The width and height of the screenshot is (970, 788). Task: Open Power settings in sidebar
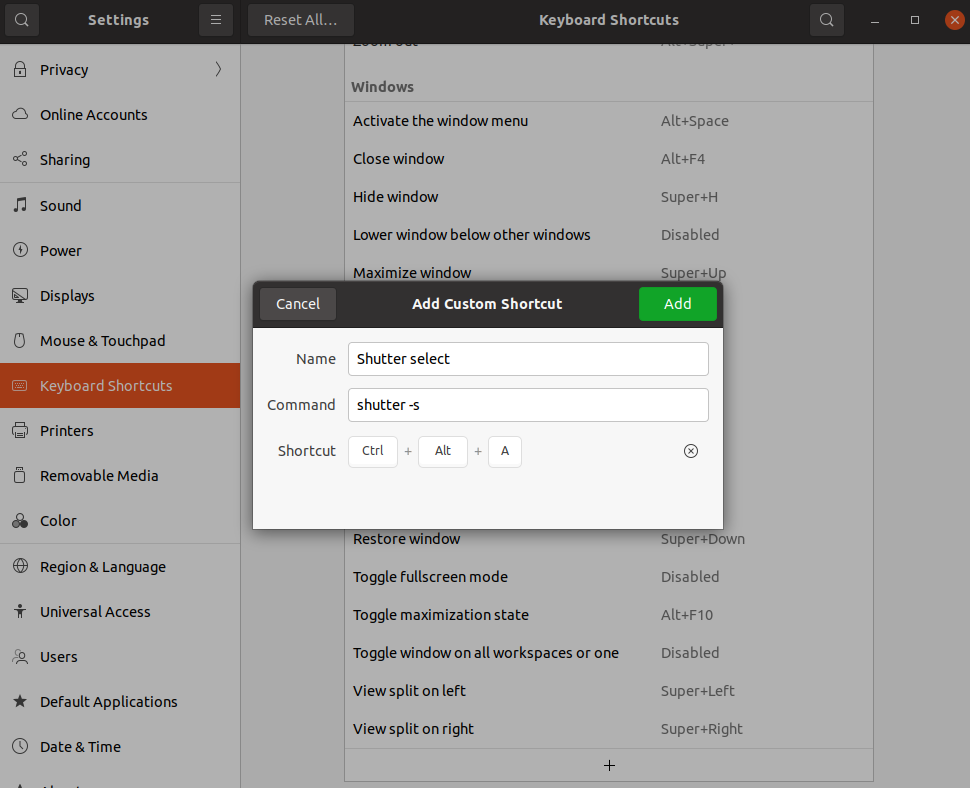point(120,251)
